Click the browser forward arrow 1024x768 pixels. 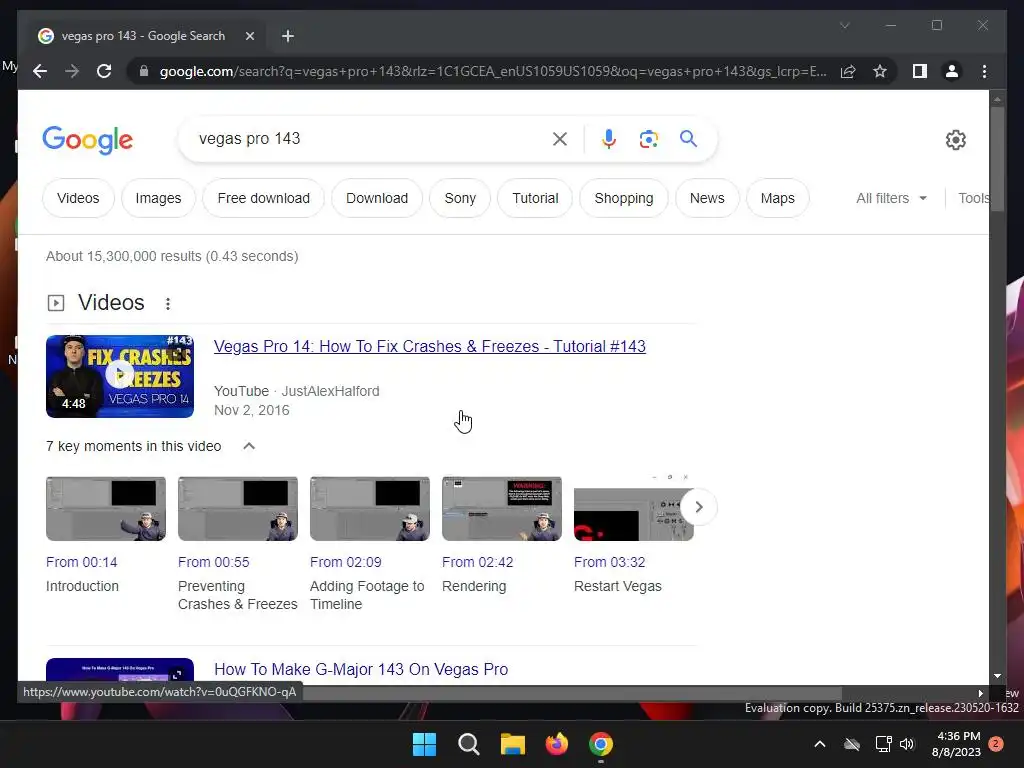coord(72,71)
